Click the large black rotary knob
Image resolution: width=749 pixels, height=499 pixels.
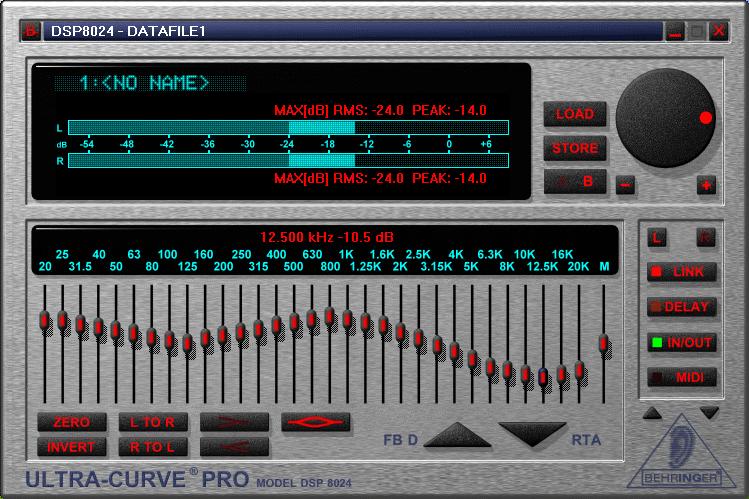pos(665,118)
